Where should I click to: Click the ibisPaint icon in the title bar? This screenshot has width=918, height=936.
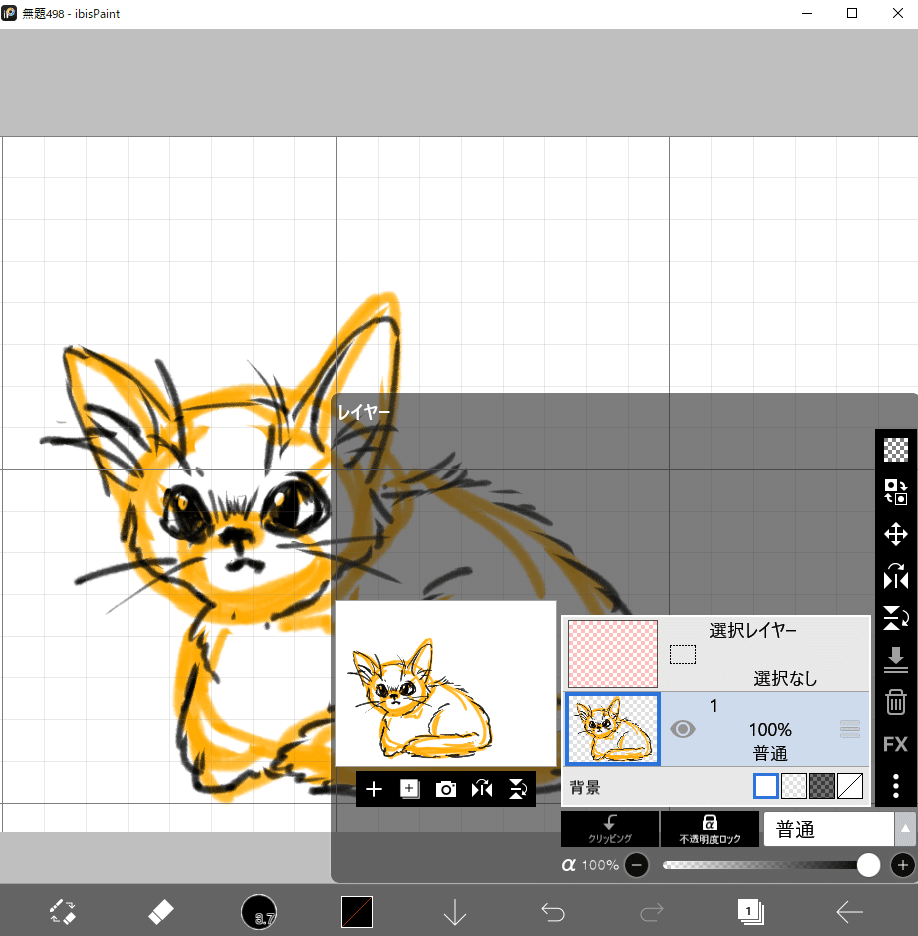point(10,13)
